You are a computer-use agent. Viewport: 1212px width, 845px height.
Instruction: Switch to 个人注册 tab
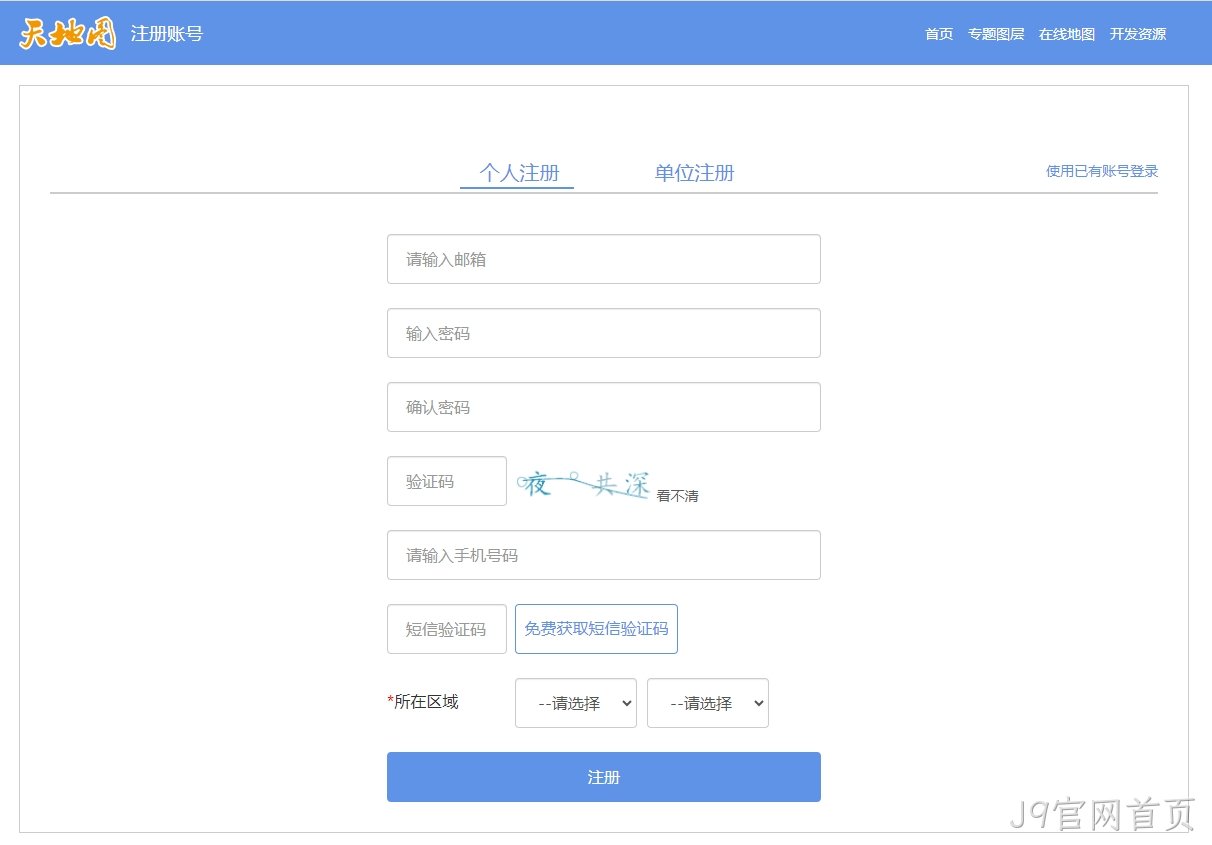tap(518, 173)
